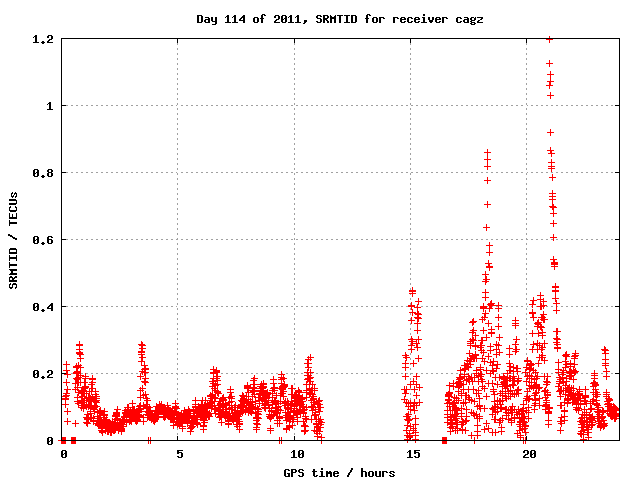This screenshot has height=480, width=640.
Task: Click the small peak between hours 3 and 4
Action: (x=141, y=345)
